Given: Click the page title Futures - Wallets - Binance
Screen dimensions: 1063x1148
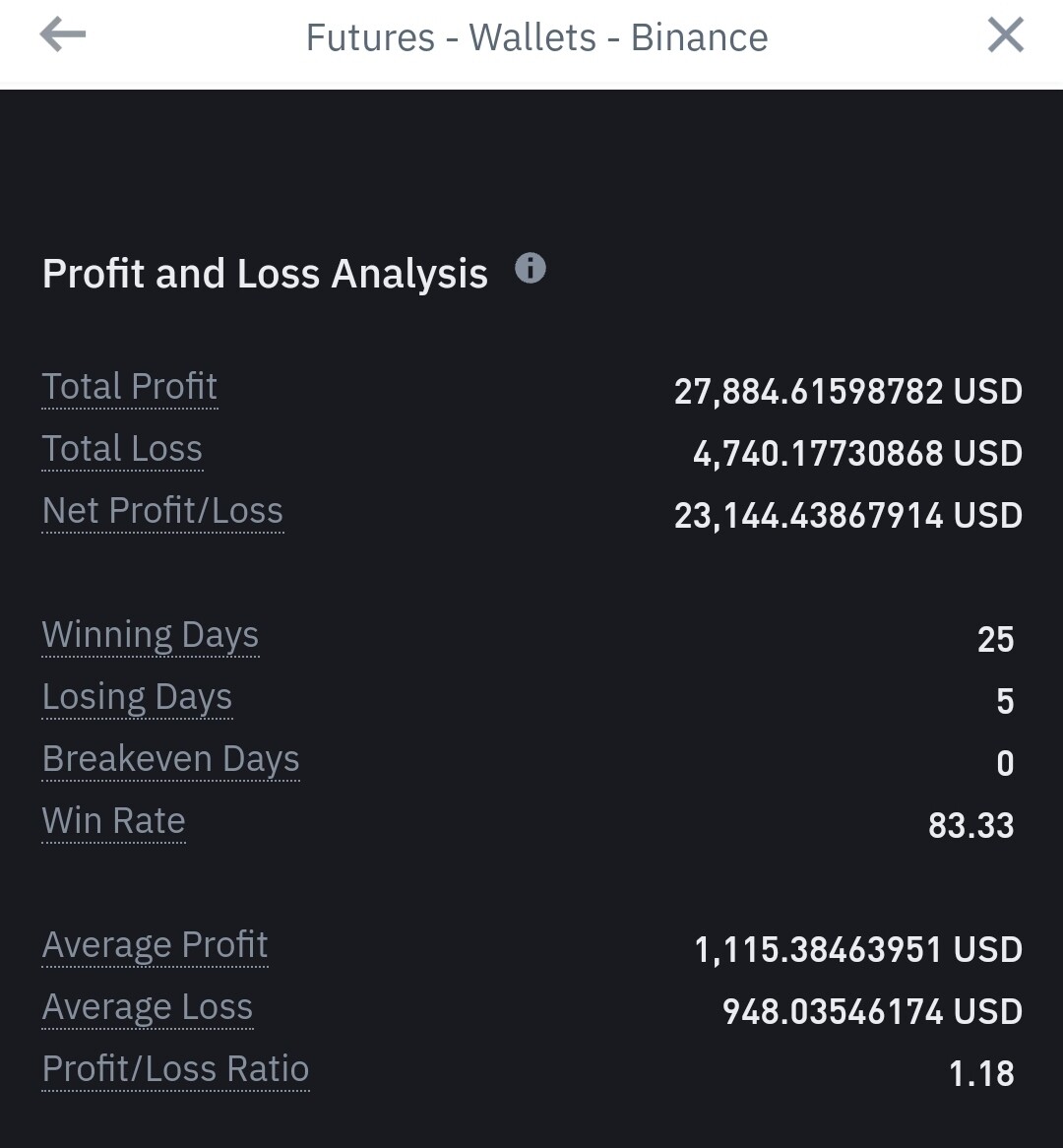Looking at the screenshot, I should [x=536, y=38].
